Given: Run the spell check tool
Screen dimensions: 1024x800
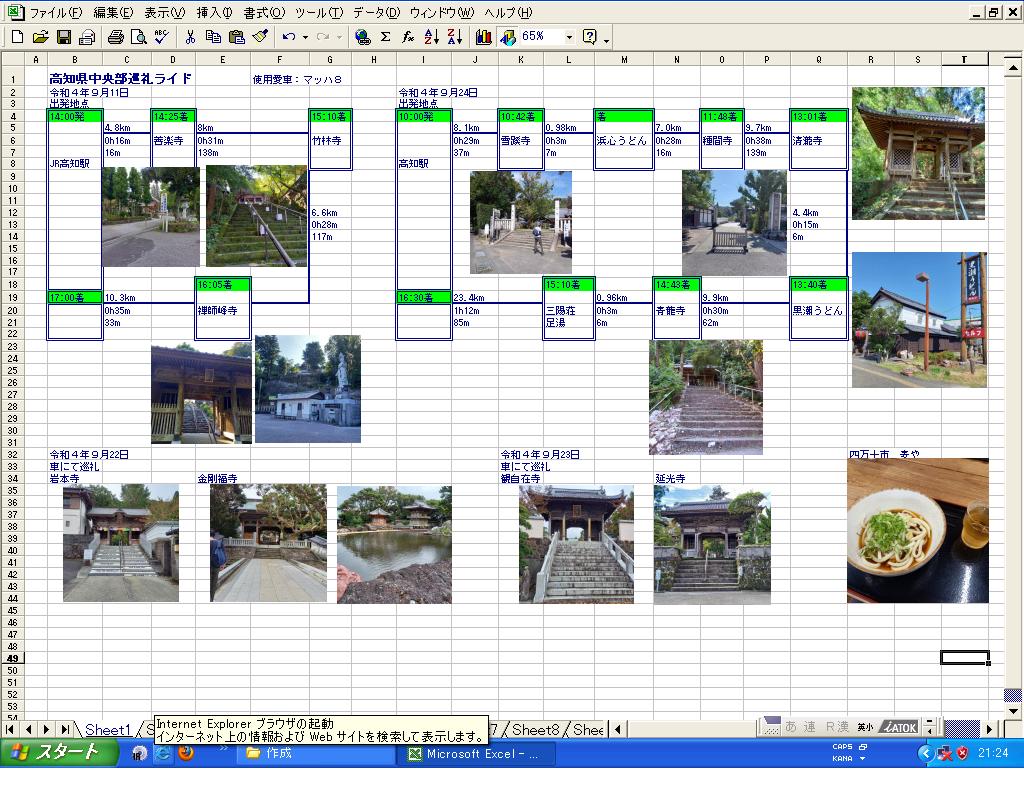Looking at the screenshot, I should pos(161,37).
